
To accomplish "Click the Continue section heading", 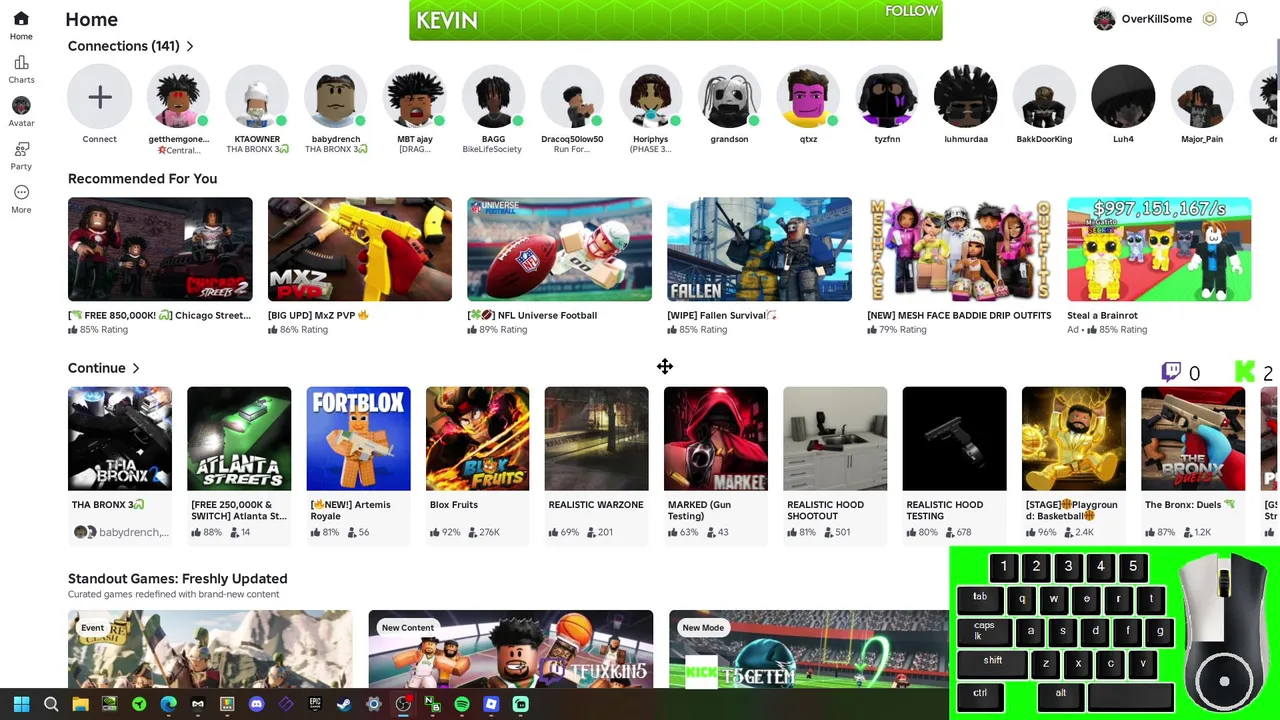I will 97,368.
